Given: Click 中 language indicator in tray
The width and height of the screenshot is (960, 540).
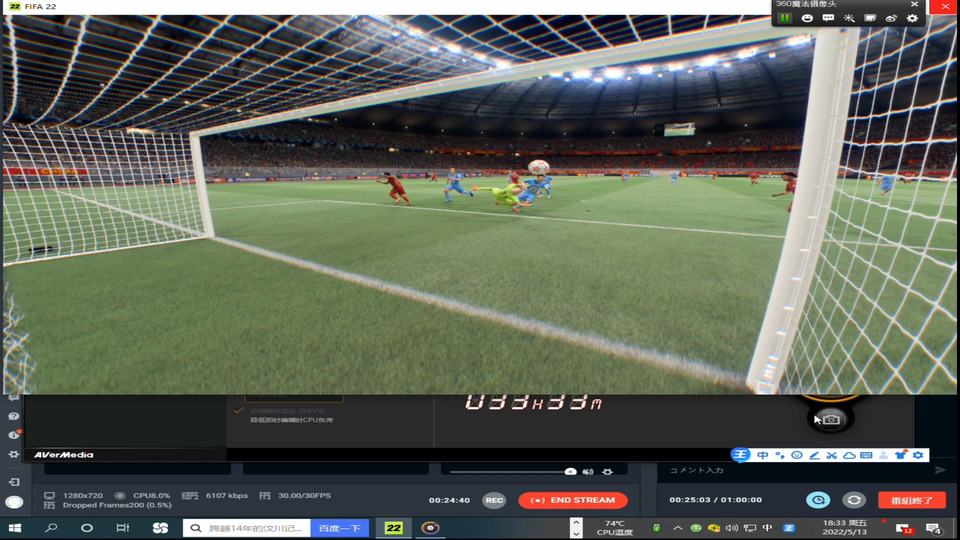Looking at the screenshot, I should point(767,528).
